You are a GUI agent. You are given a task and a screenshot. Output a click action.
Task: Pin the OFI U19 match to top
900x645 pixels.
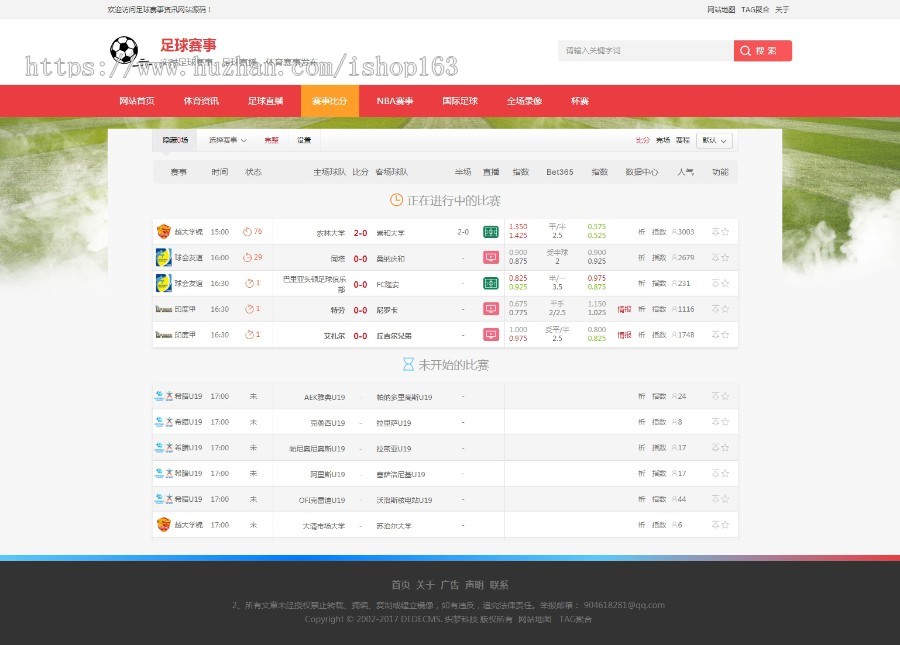715,499
